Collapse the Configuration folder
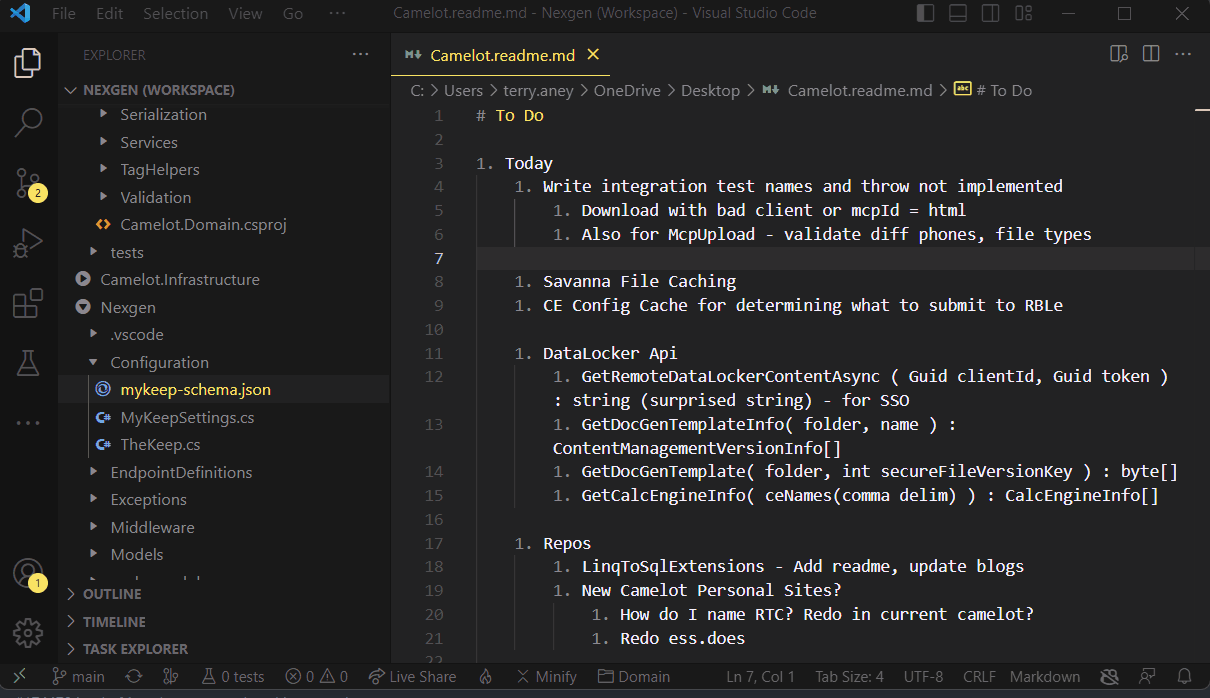 pos(159,363)
